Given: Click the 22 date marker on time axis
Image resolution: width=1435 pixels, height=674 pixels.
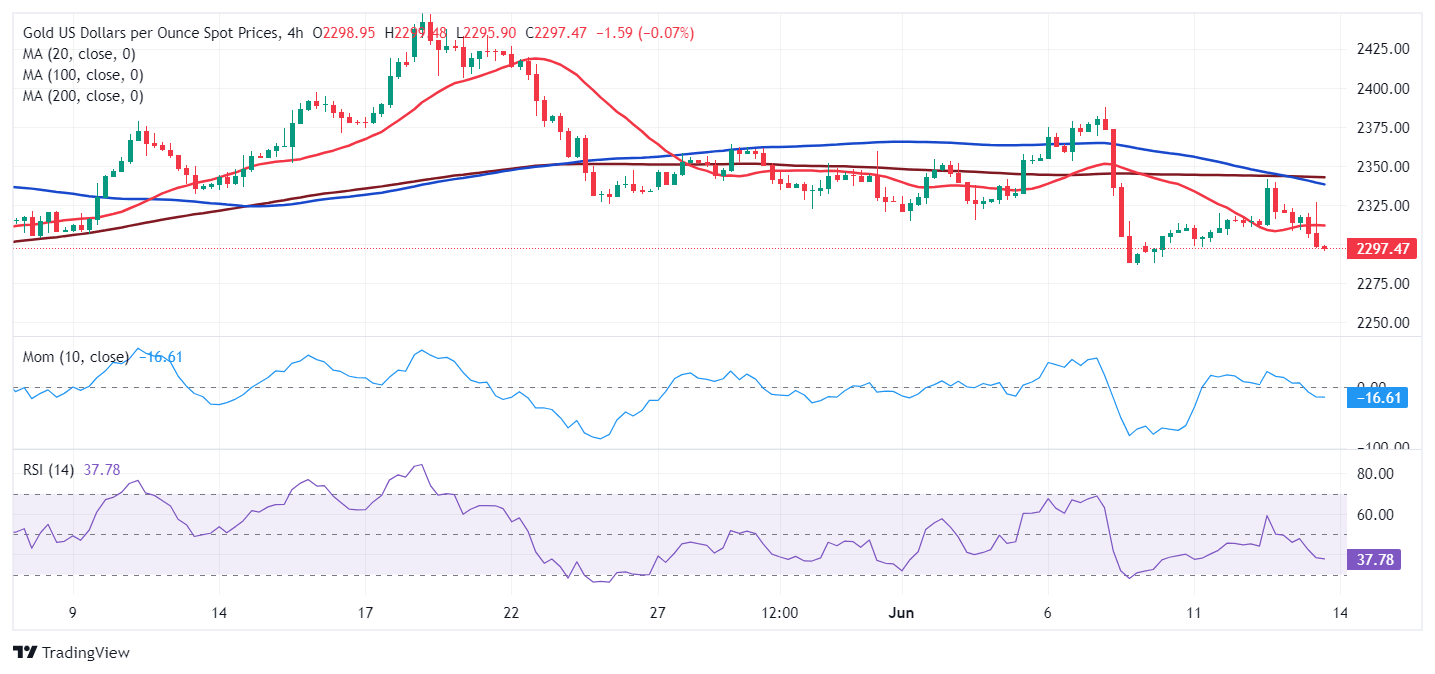Looking at the screenshot, I should point(511,613).
